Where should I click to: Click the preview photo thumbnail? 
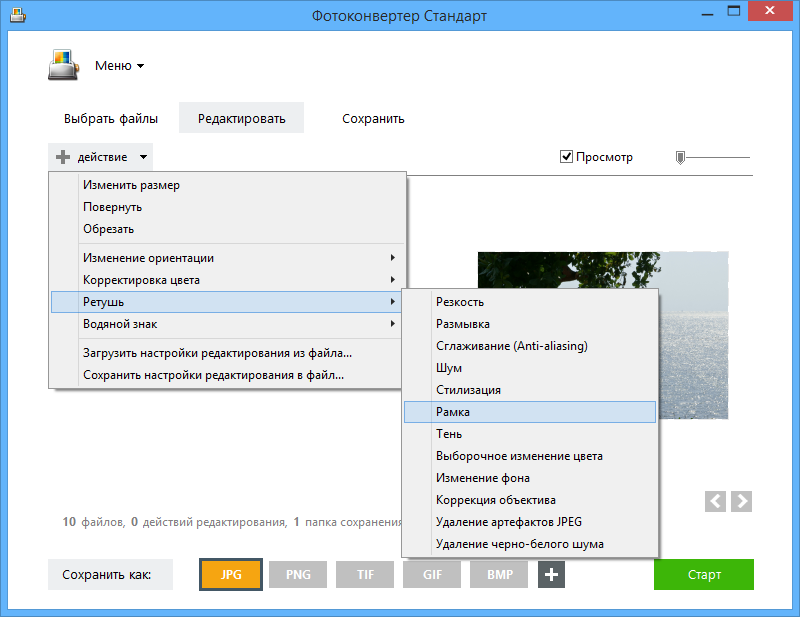(603, 335)
